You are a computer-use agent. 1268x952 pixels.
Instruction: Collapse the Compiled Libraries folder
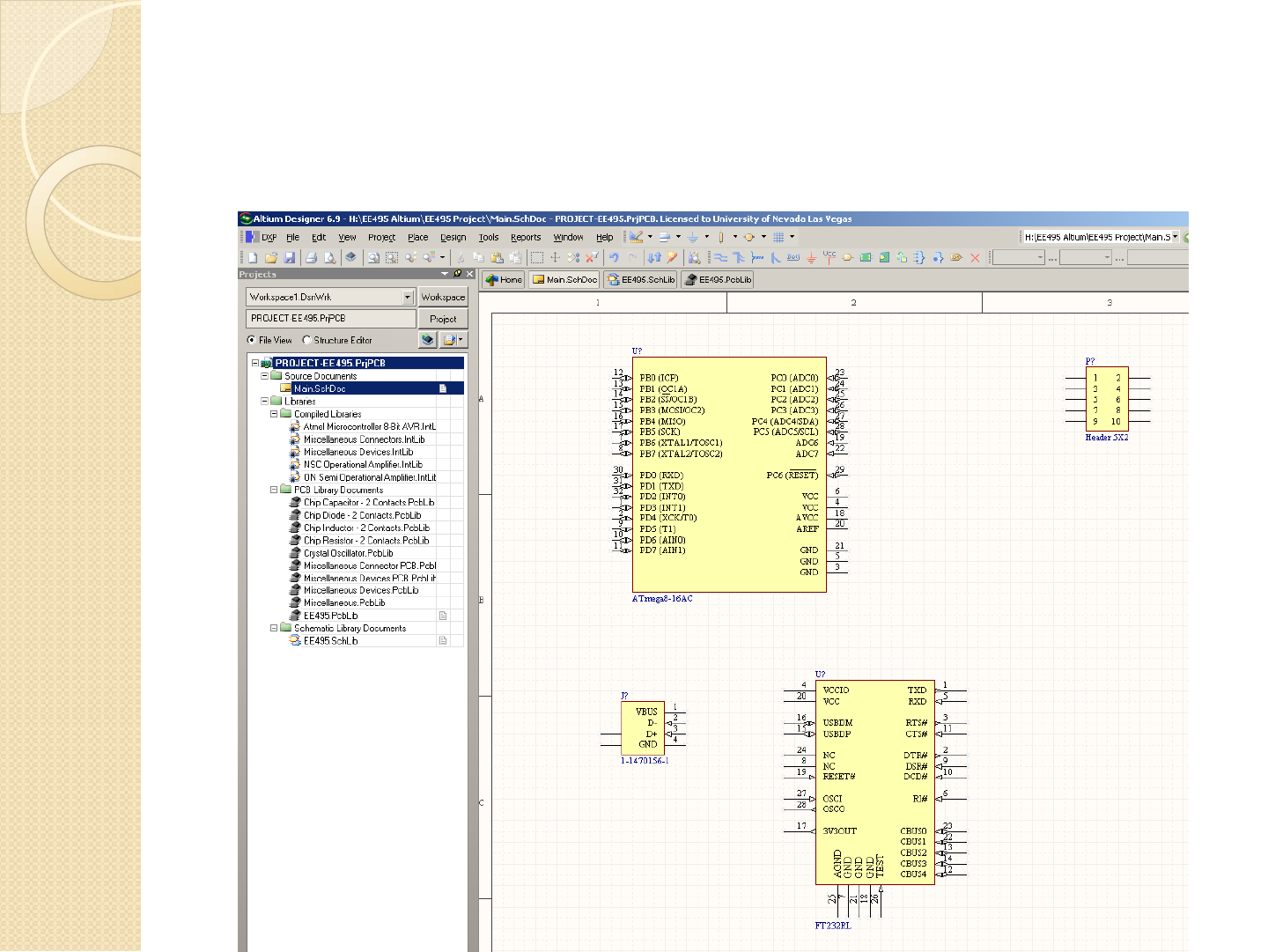[x=274, y=414]
